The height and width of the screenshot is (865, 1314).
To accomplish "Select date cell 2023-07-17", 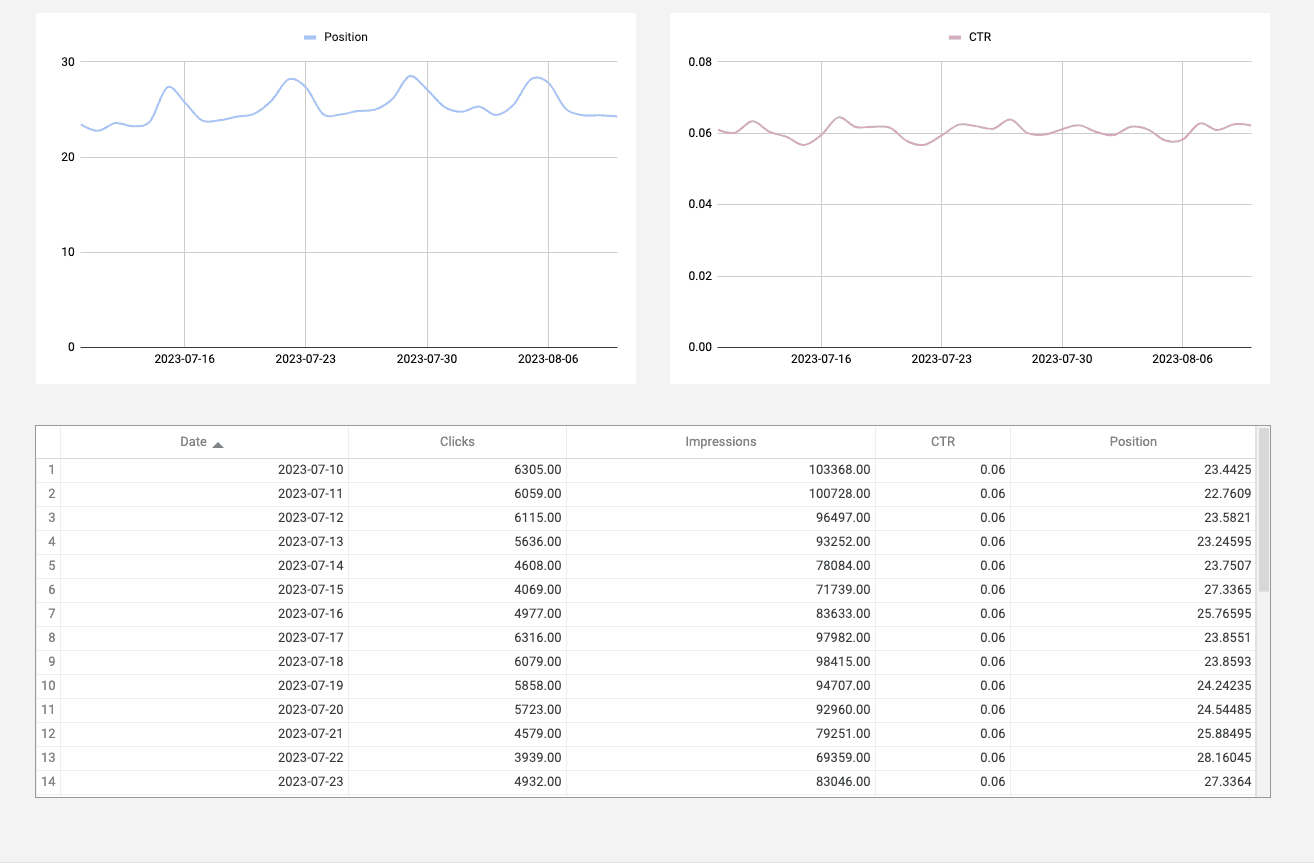I will [x=311, y=637].
